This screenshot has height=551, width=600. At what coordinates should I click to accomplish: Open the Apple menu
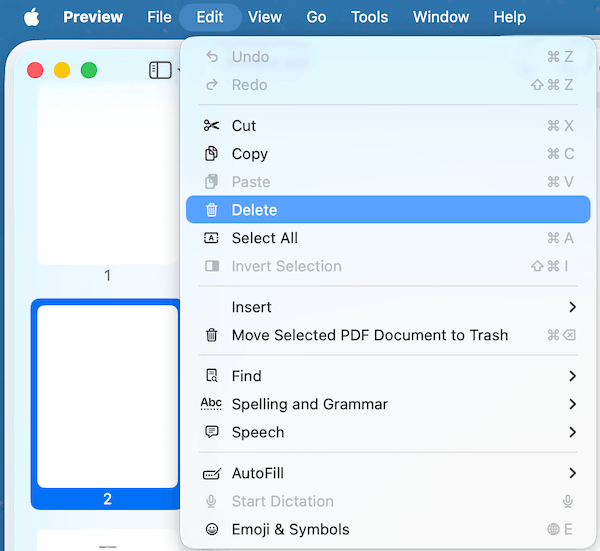(x=32, y=17)
